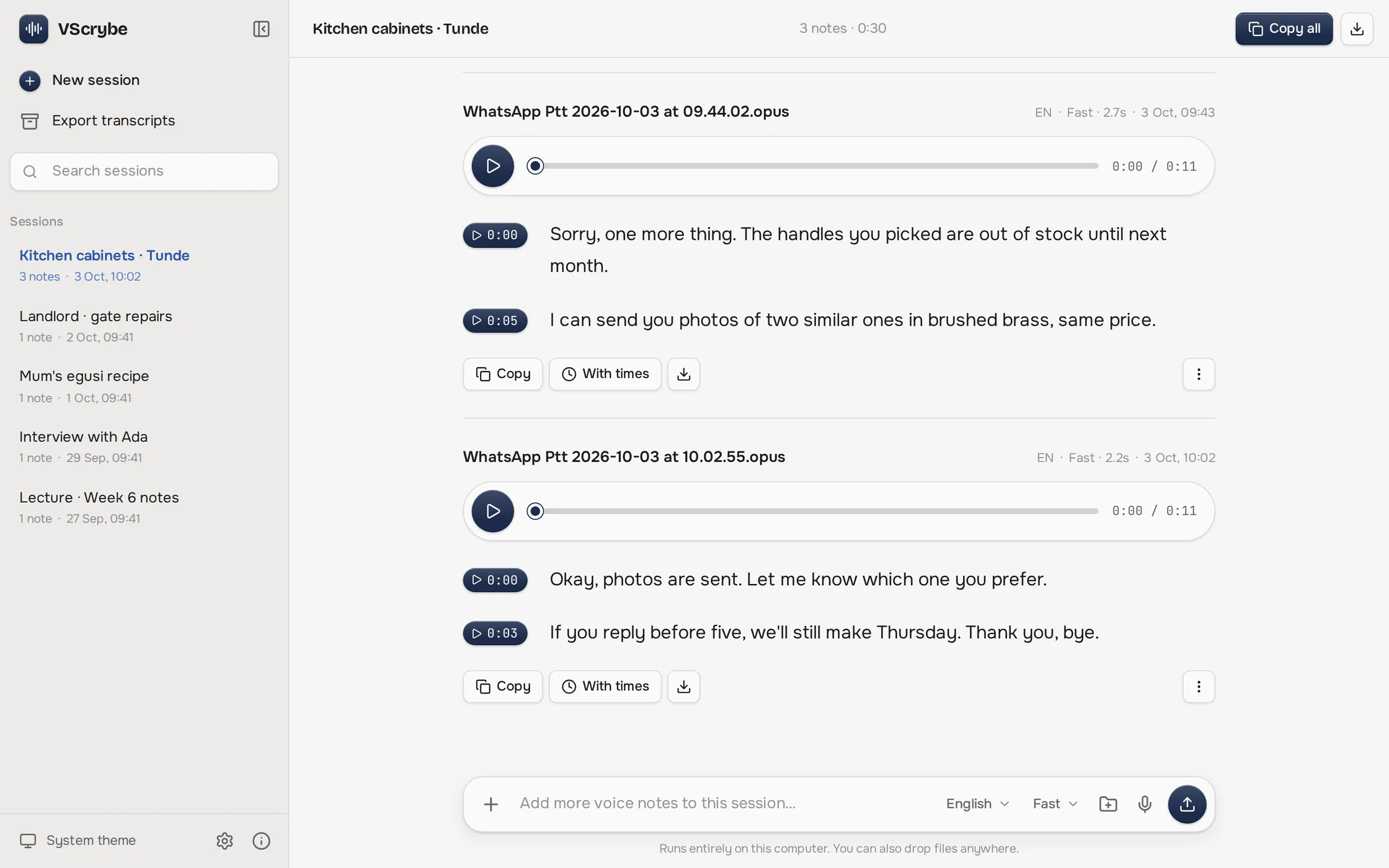Image resolution: width=1389 pixels, height=868 pixels.
Task: Click the '3 notes · 0:30' header text
Action: pyautogui.click(x=842, y=29)
